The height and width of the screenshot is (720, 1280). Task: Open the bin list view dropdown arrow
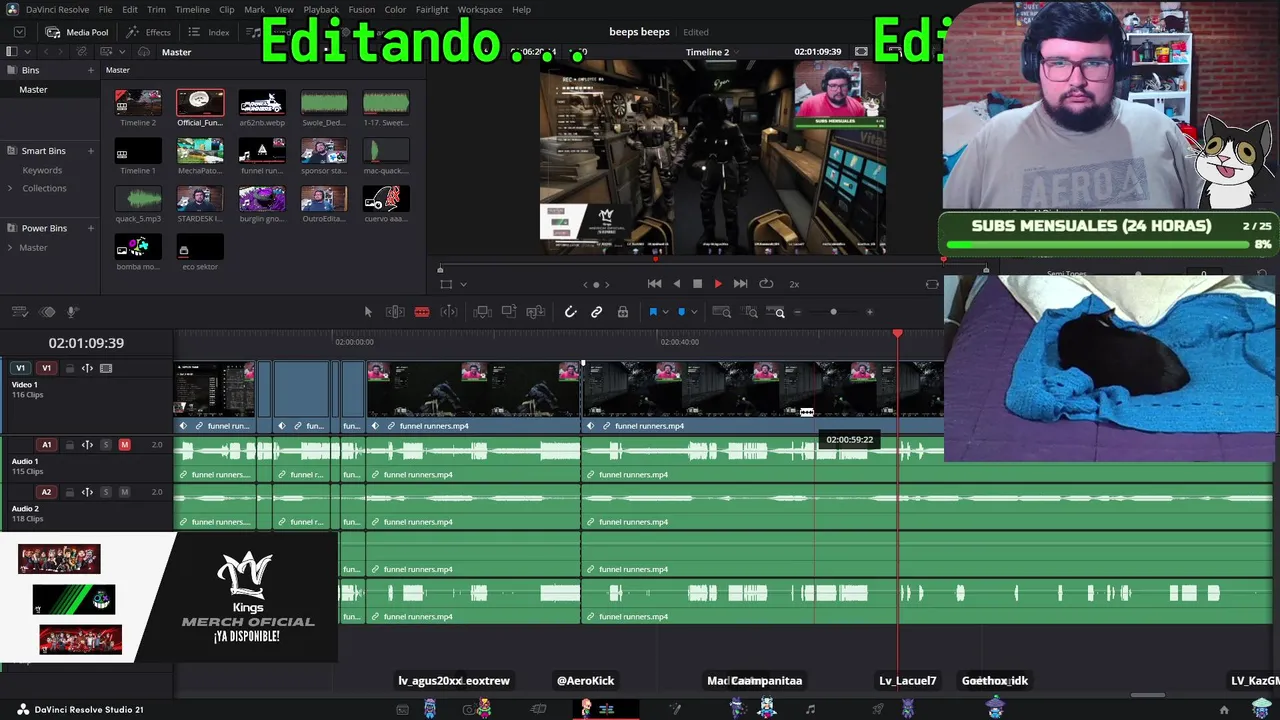(27, 51)
